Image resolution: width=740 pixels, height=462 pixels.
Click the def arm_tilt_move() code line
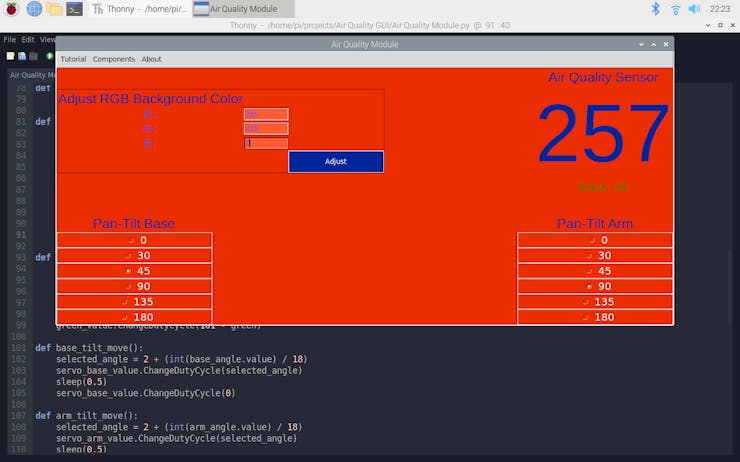click(86, 416)
